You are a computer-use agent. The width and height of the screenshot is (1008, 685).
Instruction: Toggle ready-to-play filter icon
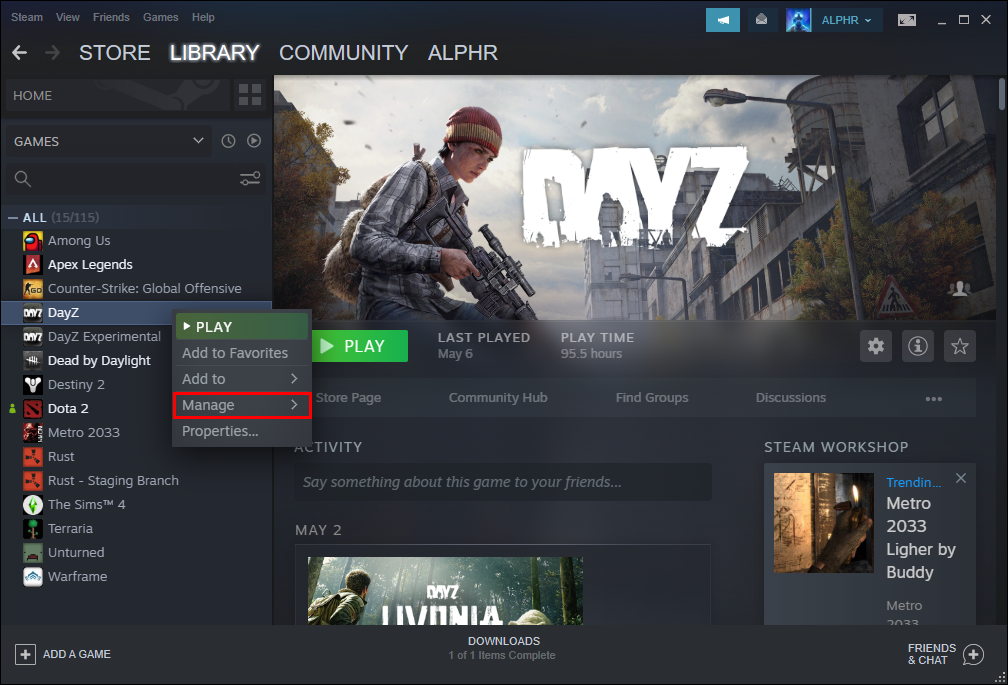[254, 141]
